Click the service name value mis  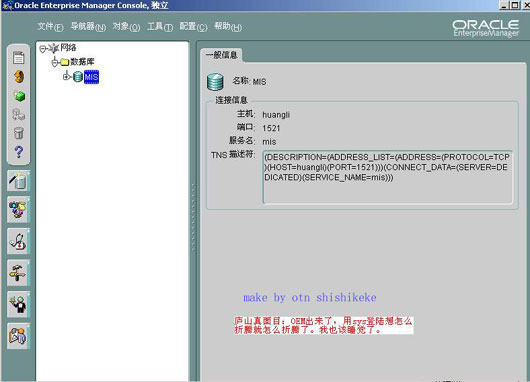(269, 142)
